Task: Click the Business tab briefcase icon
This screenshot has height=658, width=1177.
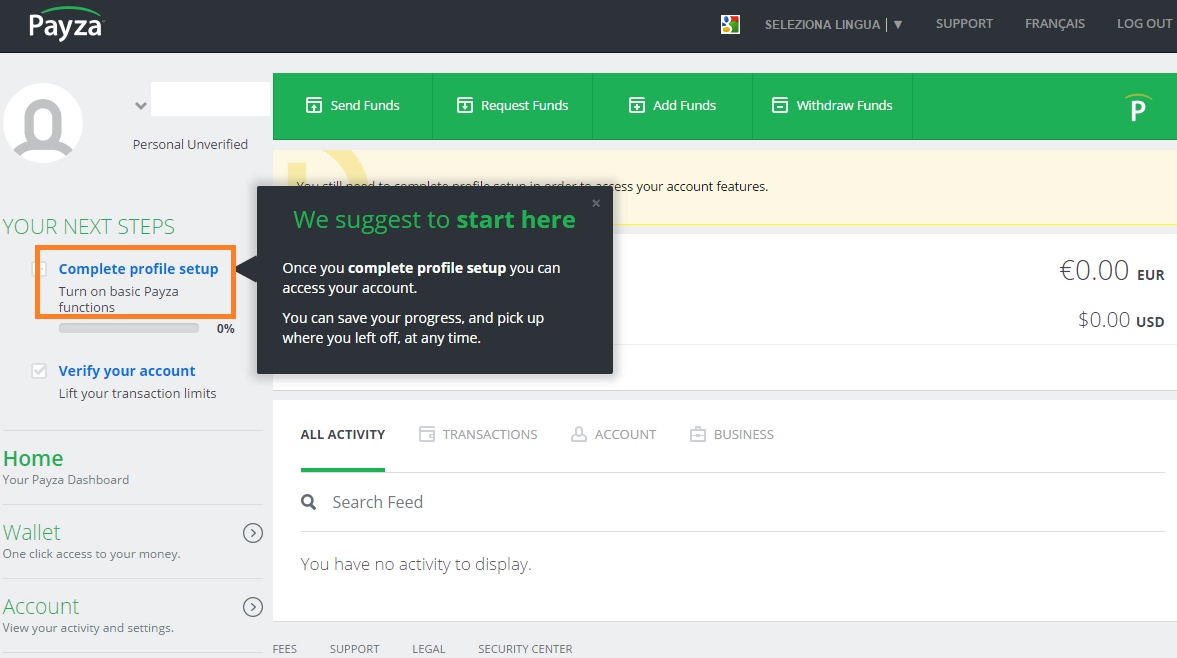Action: click(x=698, y=434)
